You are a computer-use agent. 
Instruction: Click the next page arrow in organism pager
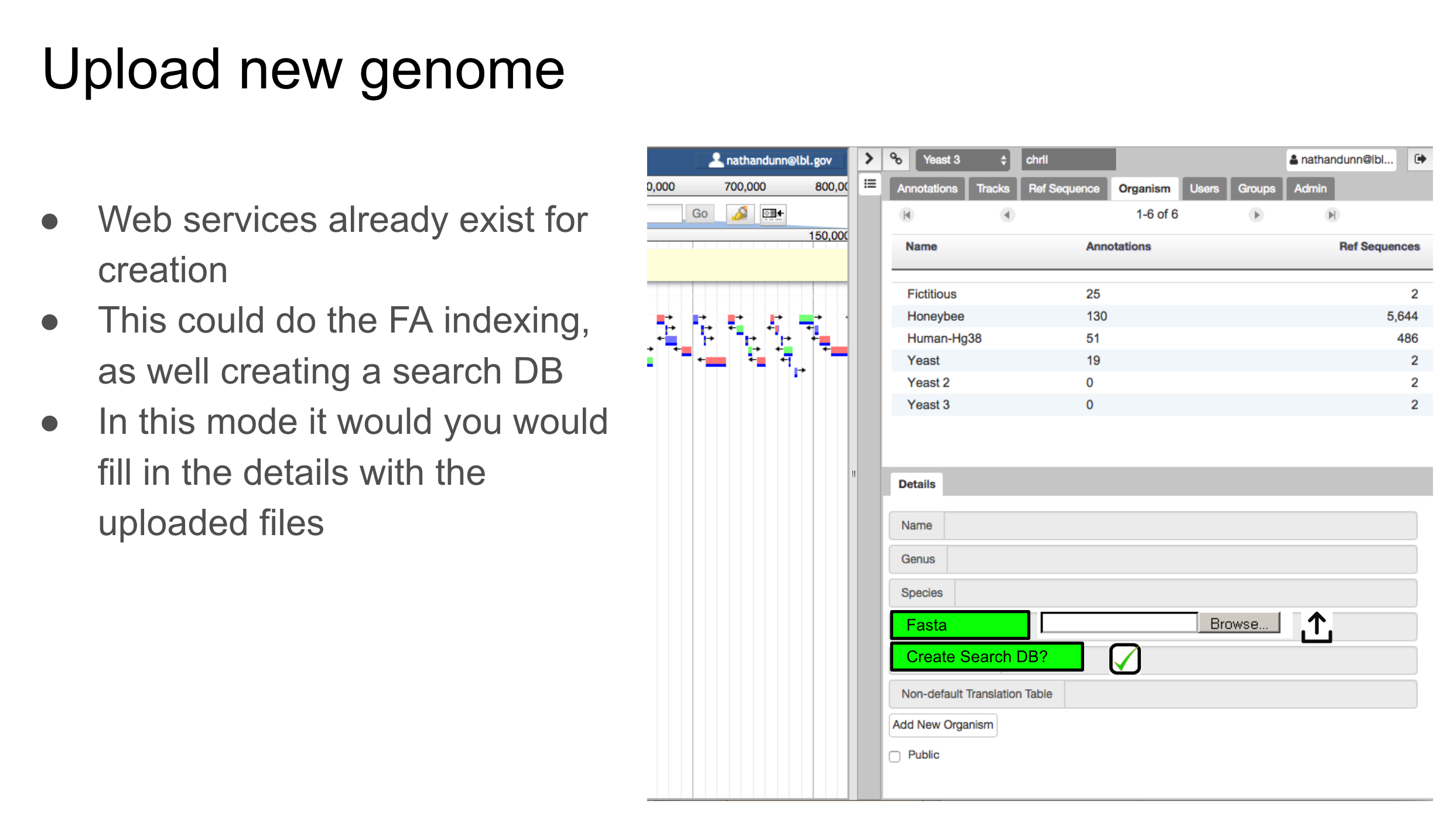click(1257, 215)
